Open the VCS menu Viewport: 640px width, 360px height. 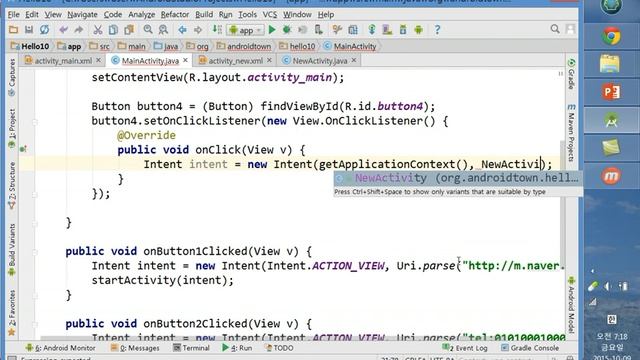point(270,15)
